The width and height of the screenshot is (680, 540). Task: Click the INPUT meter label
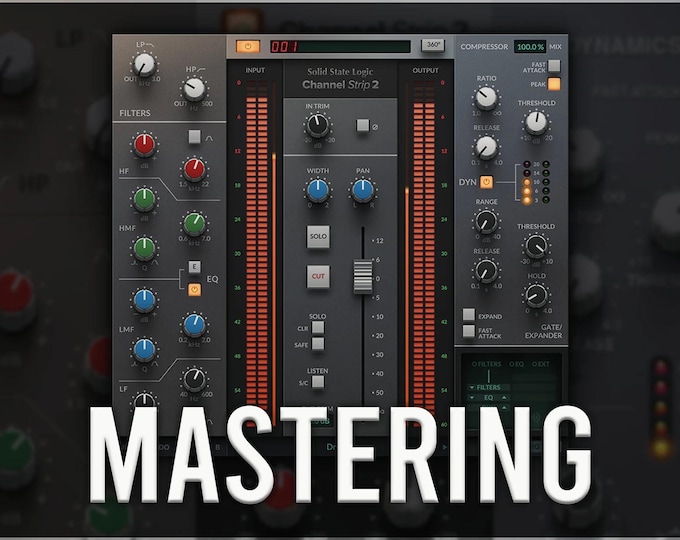255,70
